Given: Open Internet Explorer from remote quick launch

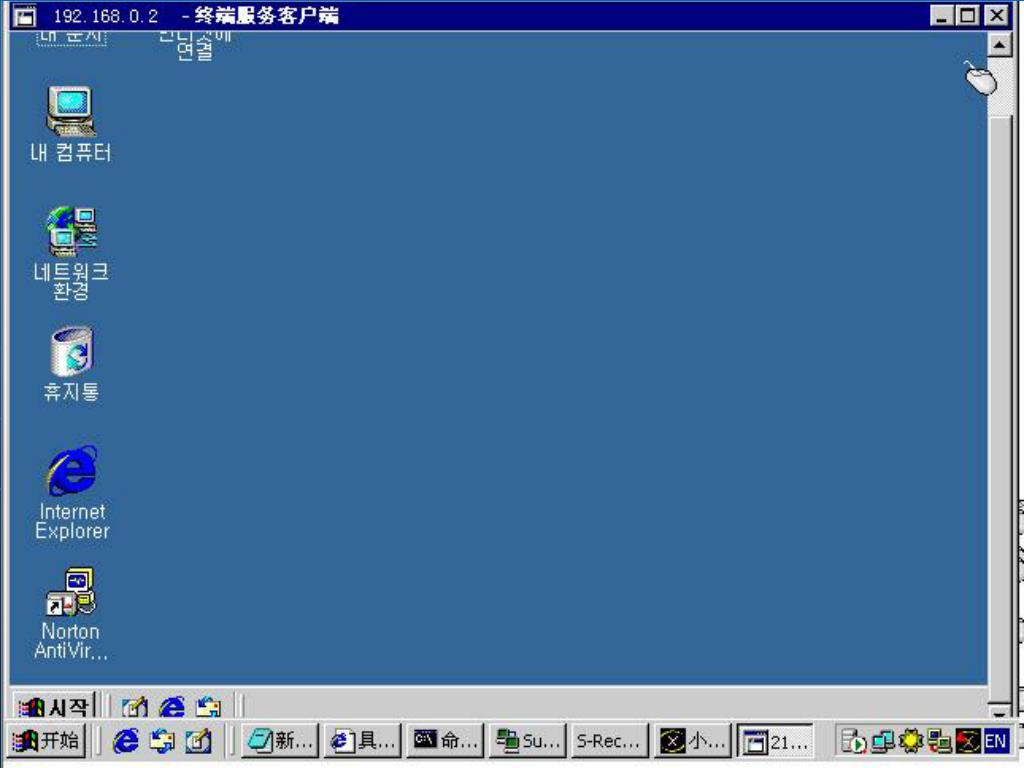Looking at the screenshot, I should click(172, 707).
